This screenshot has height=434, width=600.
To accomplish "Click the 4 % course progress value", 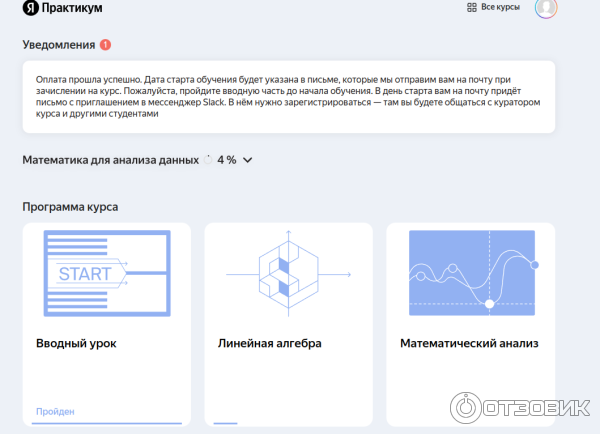I will click(226, 160).
